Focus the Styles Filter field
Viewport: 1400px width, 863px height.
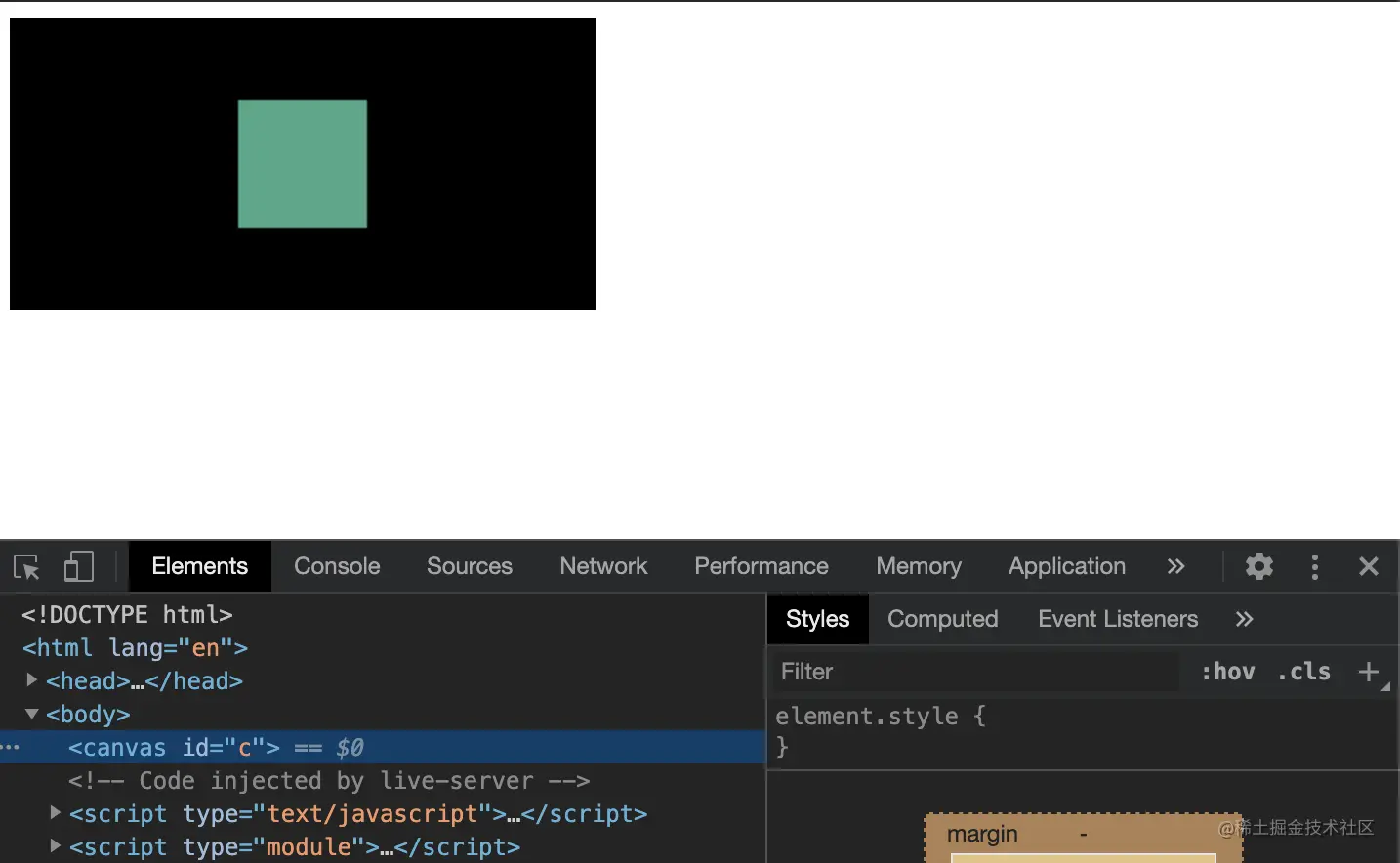click(x=976, y=672)
